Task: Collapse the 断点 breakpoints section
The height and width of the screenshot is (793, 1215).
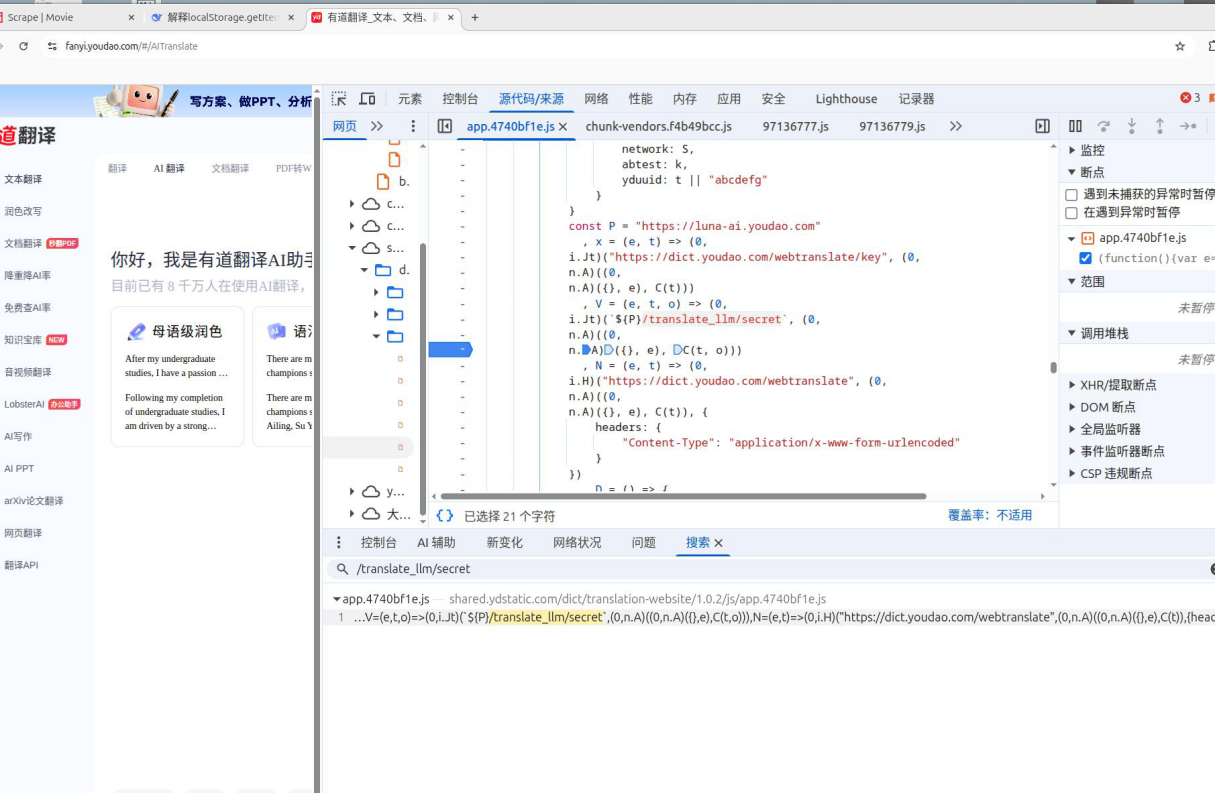Action: [x=1073, y=172]
